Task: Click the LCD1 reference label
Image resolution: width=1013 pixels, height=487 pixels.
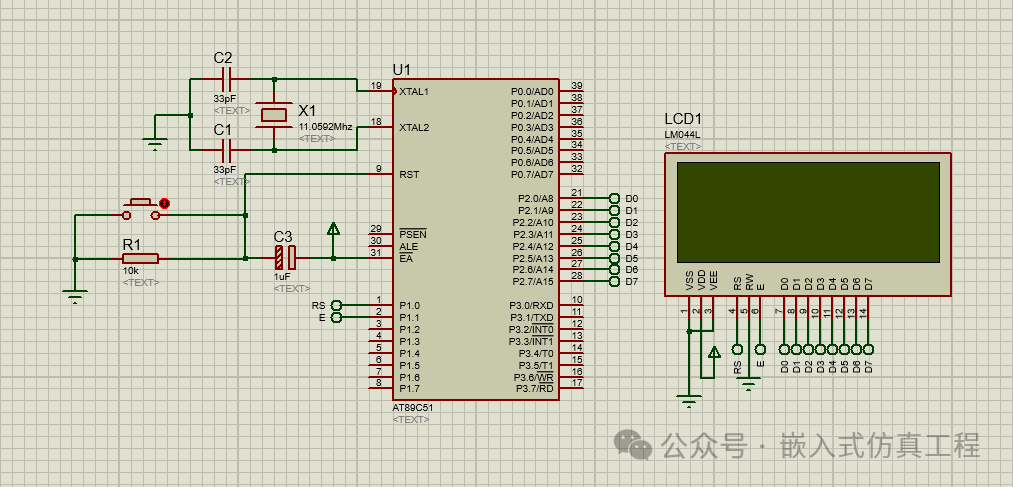Action: tap(685, 119)
